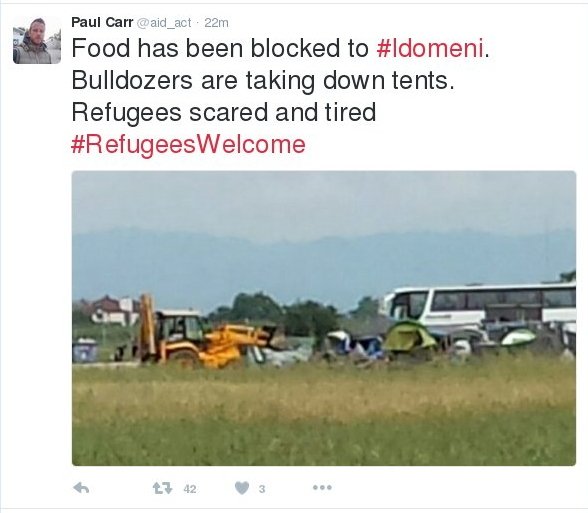Expand the attached camp photo
This screenshot has width=588, height=513.
click(x=324, y=318)
